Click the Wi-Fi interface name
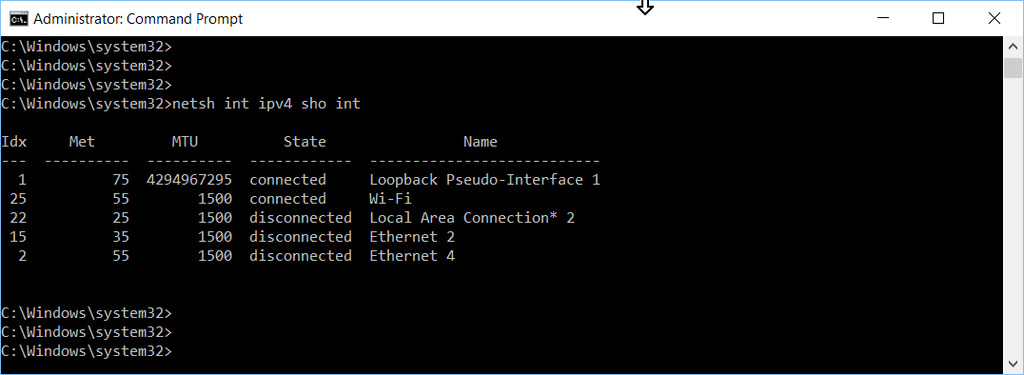 pyautogui.click(x=391, y=199)
